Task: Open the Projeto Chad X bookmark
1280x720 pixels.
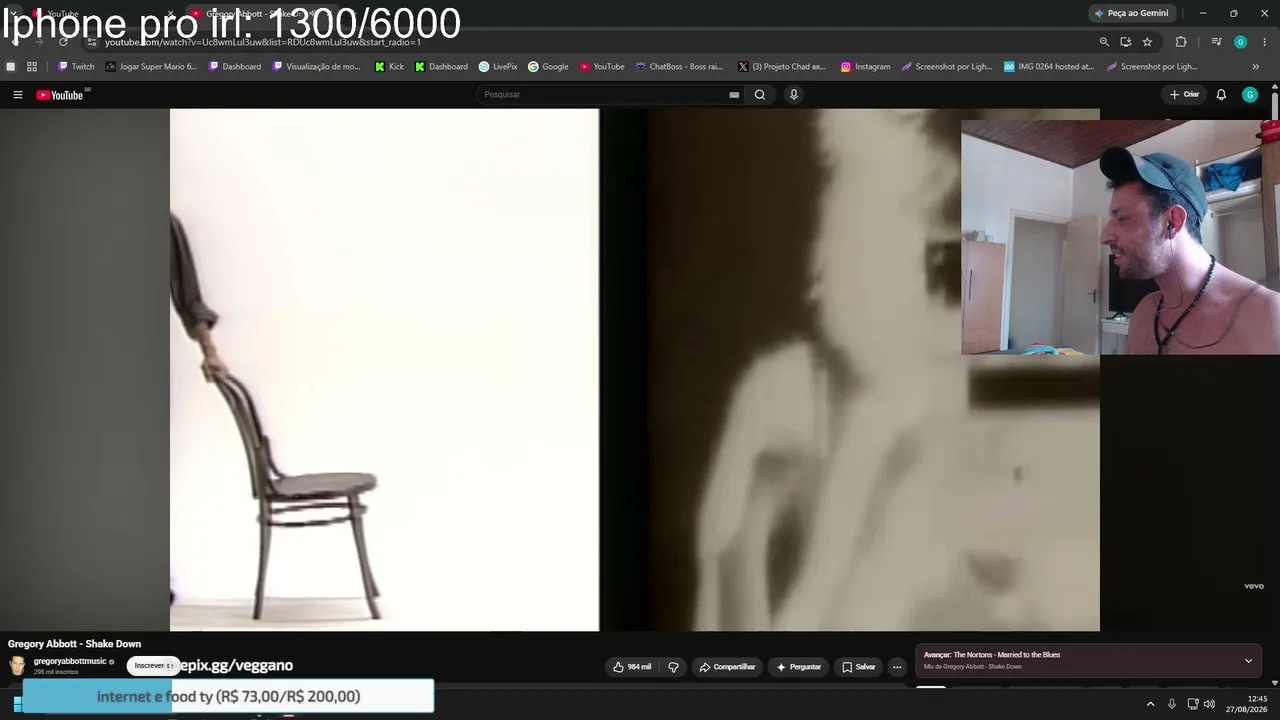Action: (x=782, y=67)
